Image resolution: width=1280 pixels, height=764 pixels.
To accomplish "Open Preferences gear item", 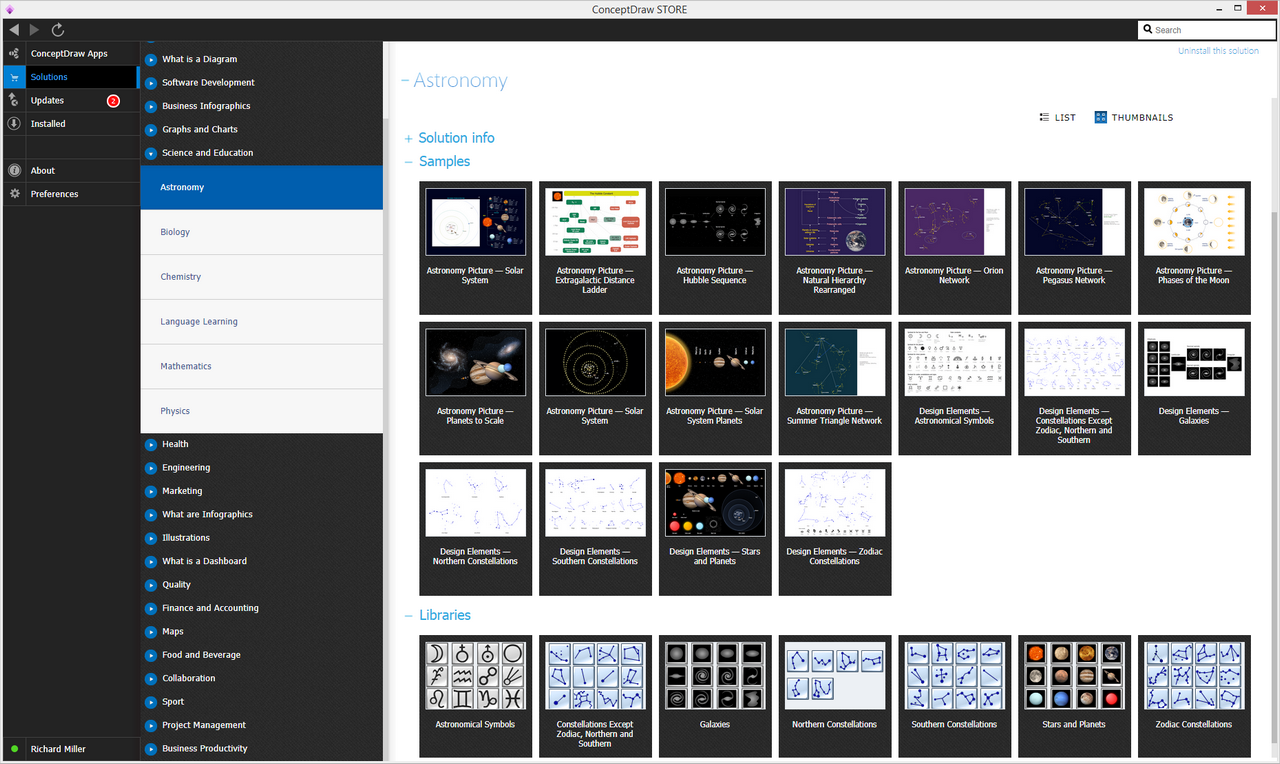I will point(54,194).
